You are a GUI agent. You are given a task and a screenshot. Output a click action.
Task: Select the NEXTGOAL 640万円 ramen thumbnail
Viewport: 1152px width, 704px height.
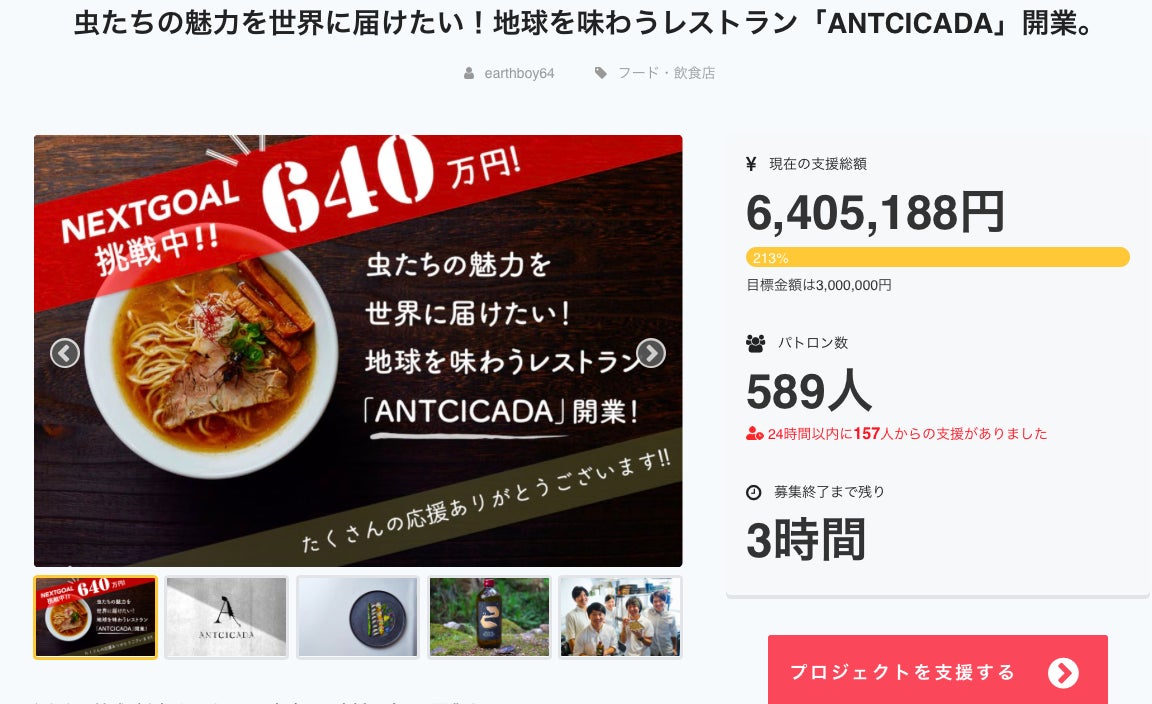96,617
